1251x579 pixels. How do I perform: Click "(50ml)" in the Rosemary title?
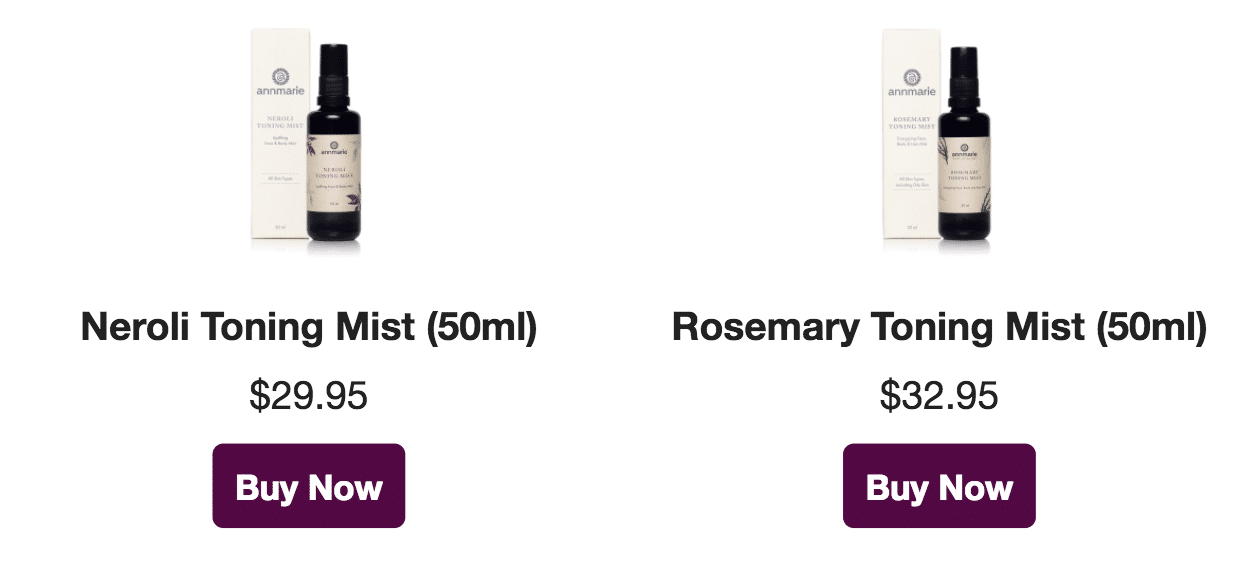click(x=1152, y=328)
